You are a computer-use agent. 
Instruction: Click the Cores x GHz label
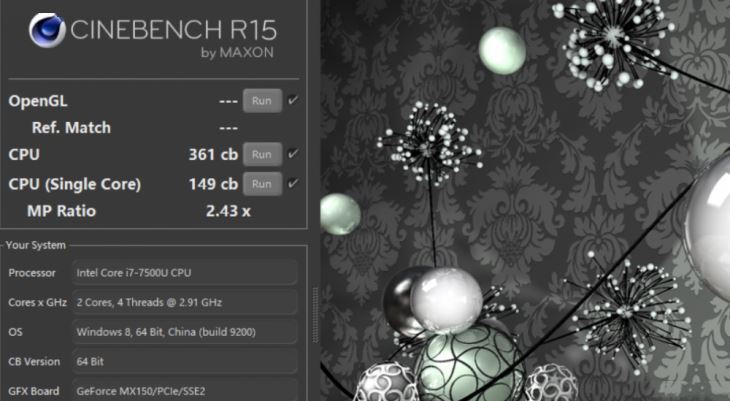tap(37, 302)
